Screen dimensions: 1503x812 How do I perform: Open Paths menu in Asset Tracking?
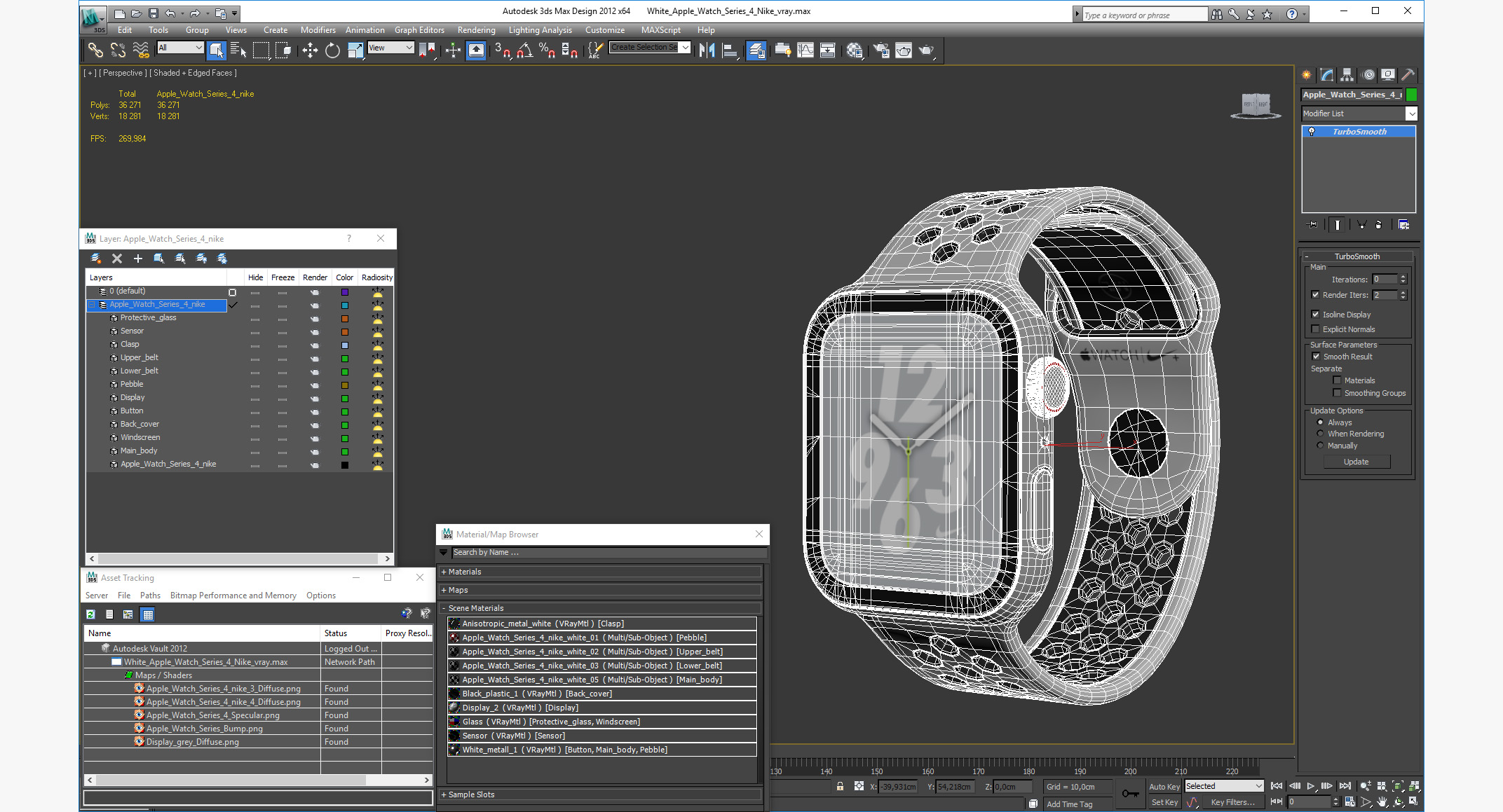click(150, 596)
